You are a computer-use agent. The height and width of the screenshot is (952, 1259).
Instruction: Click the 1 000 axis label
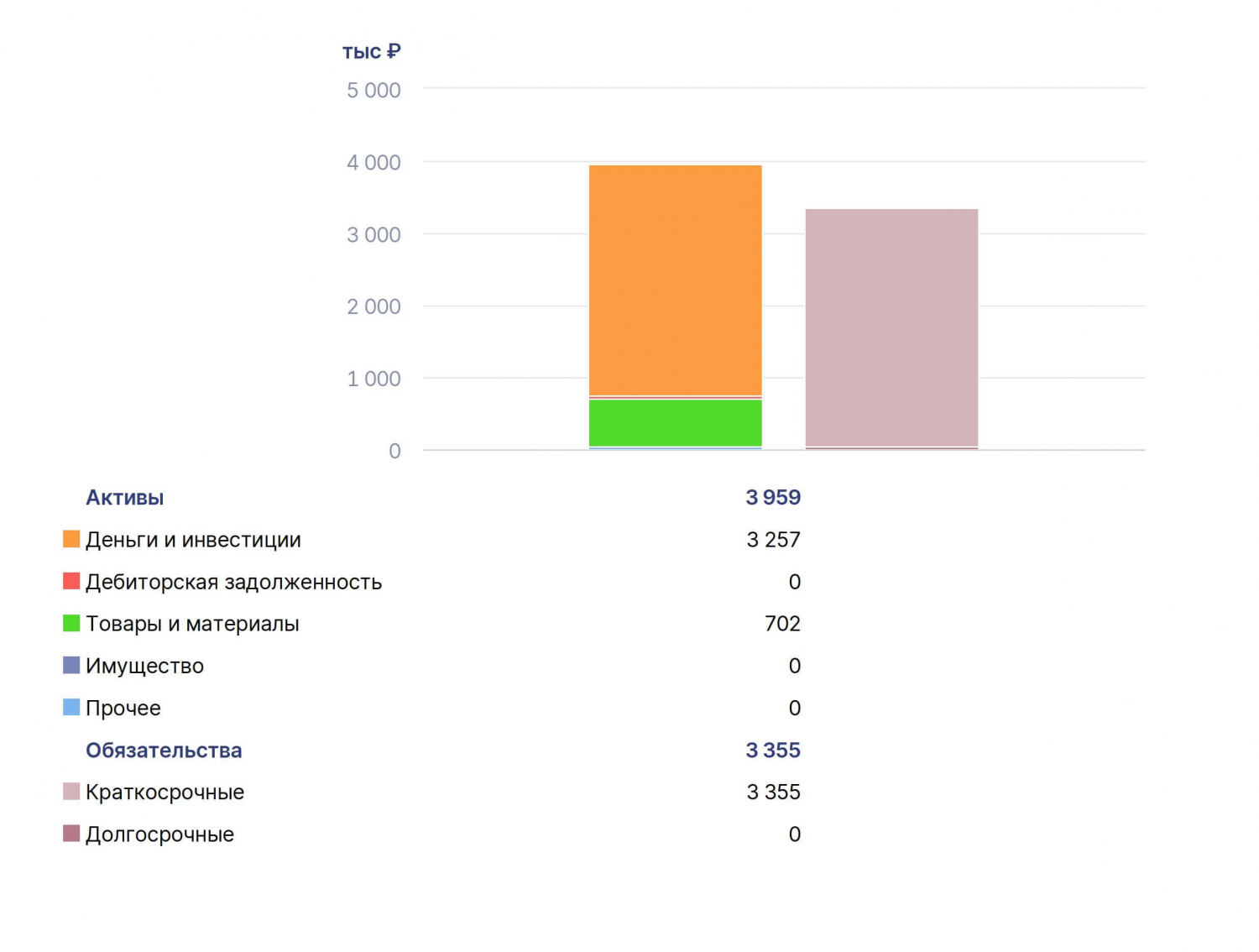coord(374,379)
